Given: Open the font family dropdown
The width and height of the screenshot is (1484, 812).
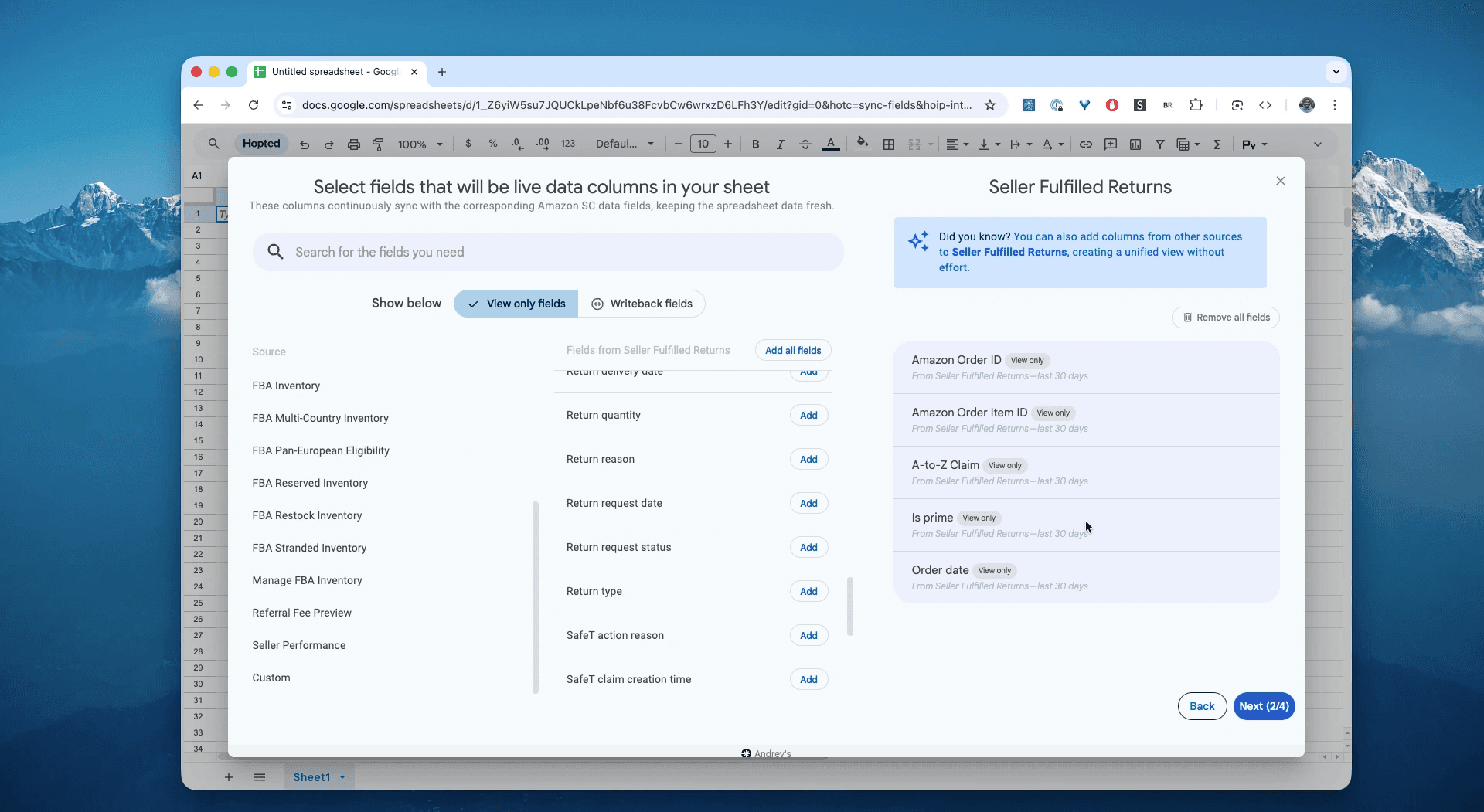Looking at the screenshot, I should [625, 144].
